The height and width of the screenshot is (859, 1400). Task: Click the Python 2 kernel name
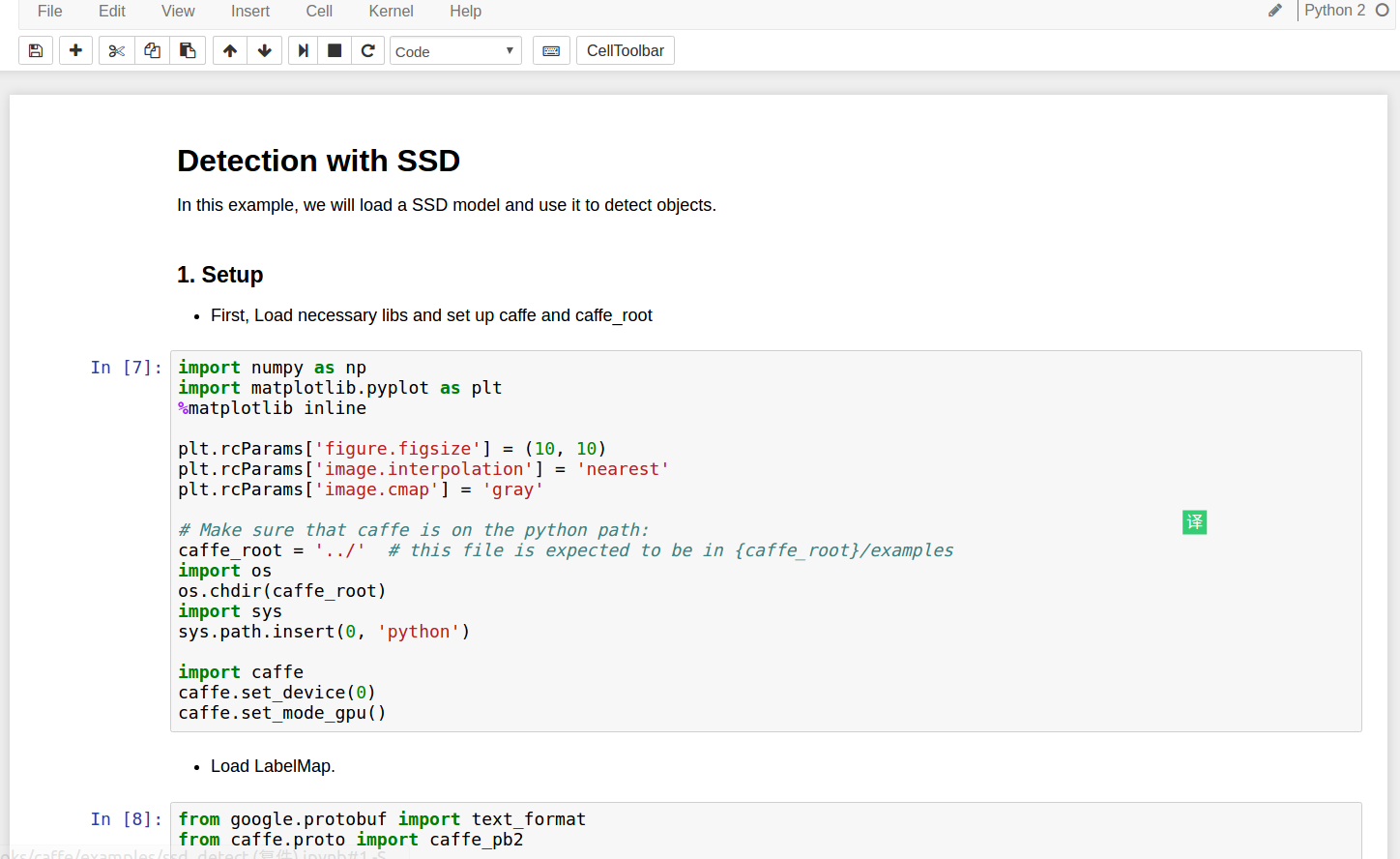point(1334,10)
